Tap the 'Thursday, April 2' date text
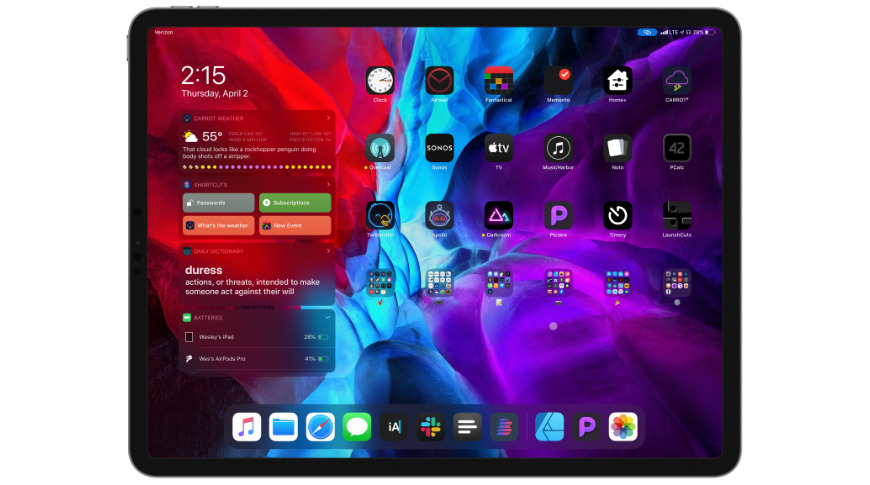 tap(215, 94)
